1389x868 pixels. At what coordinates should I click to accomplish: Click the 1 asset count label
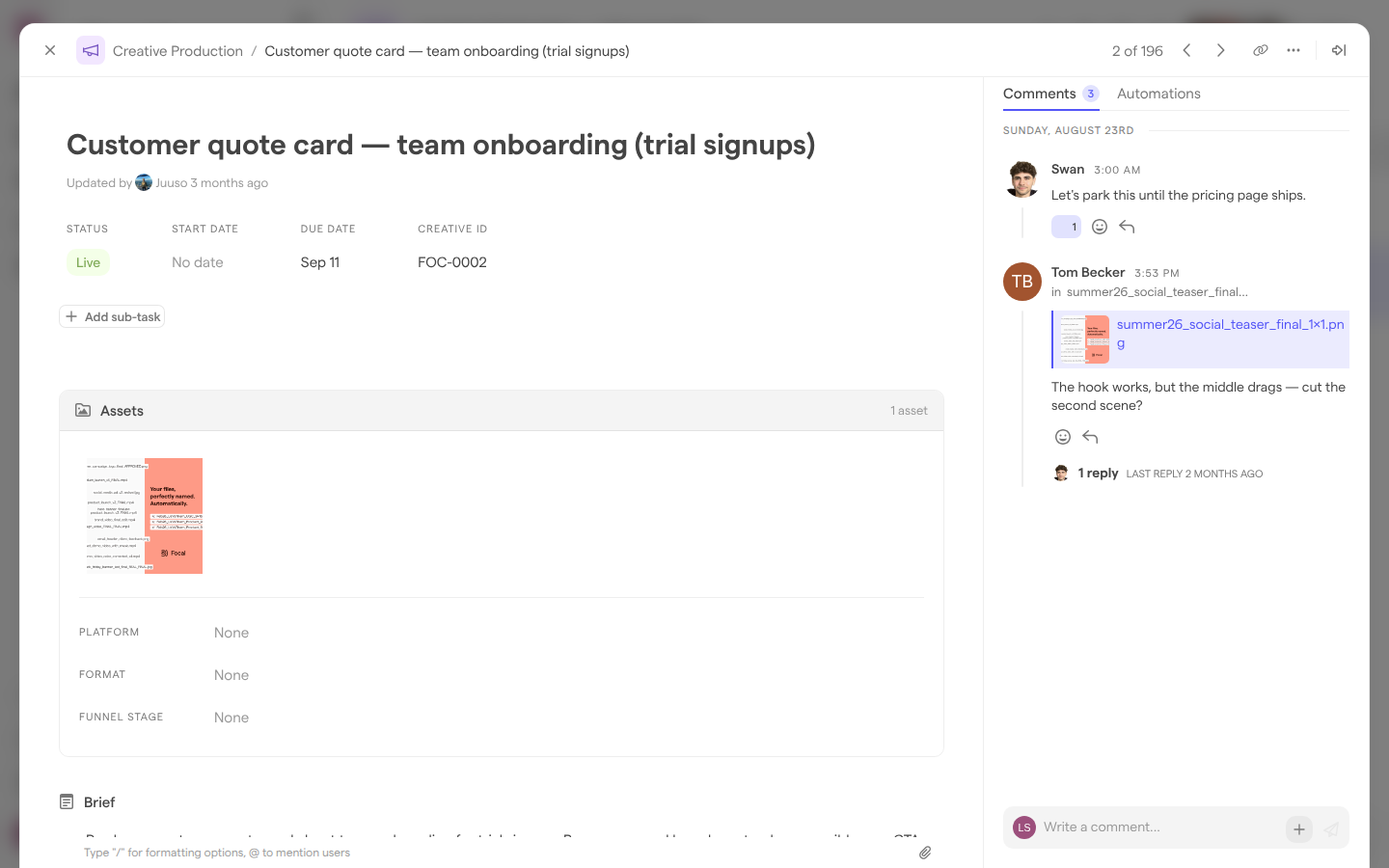[x=909, y=411]
